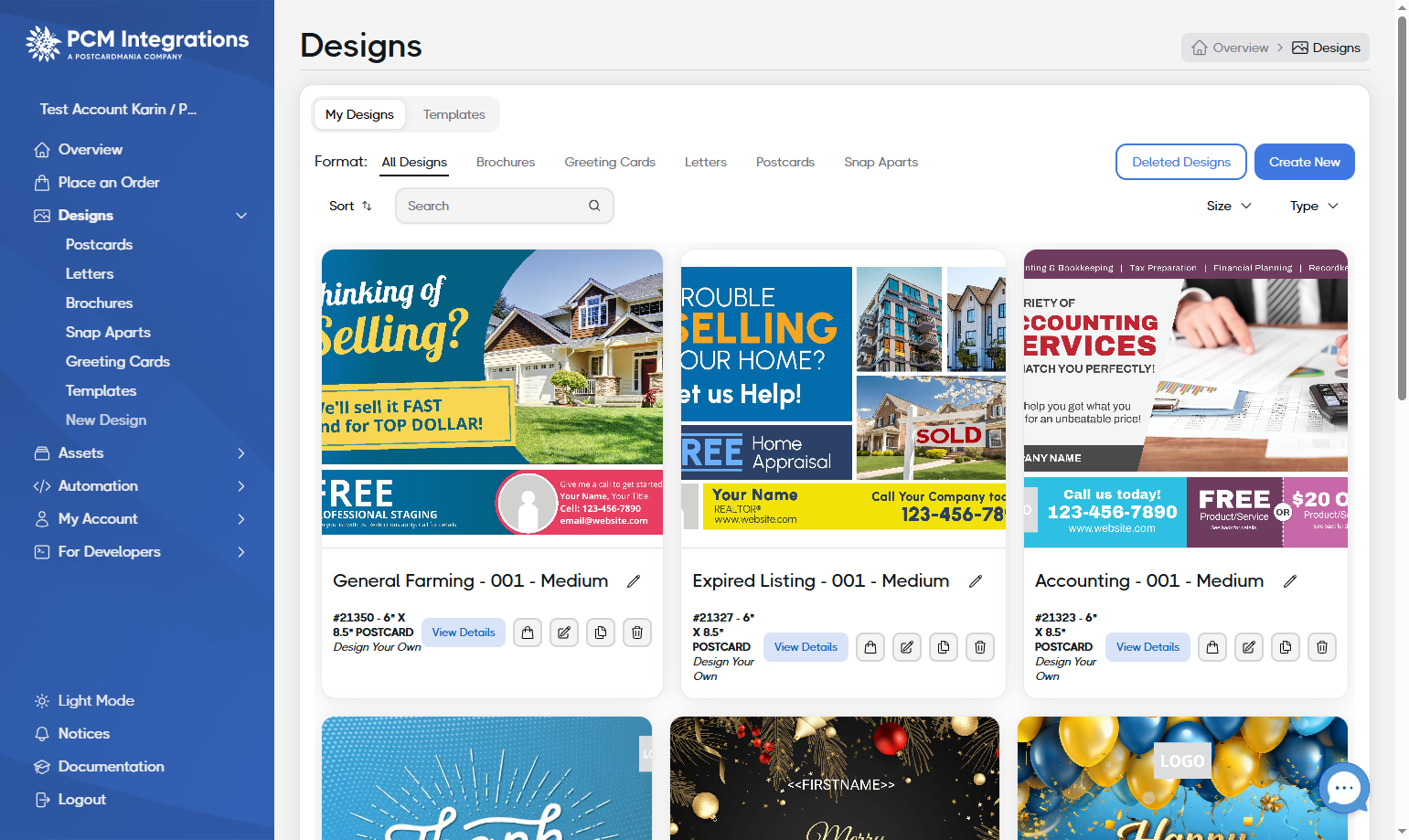Click the designs Search field

point(505,206)
